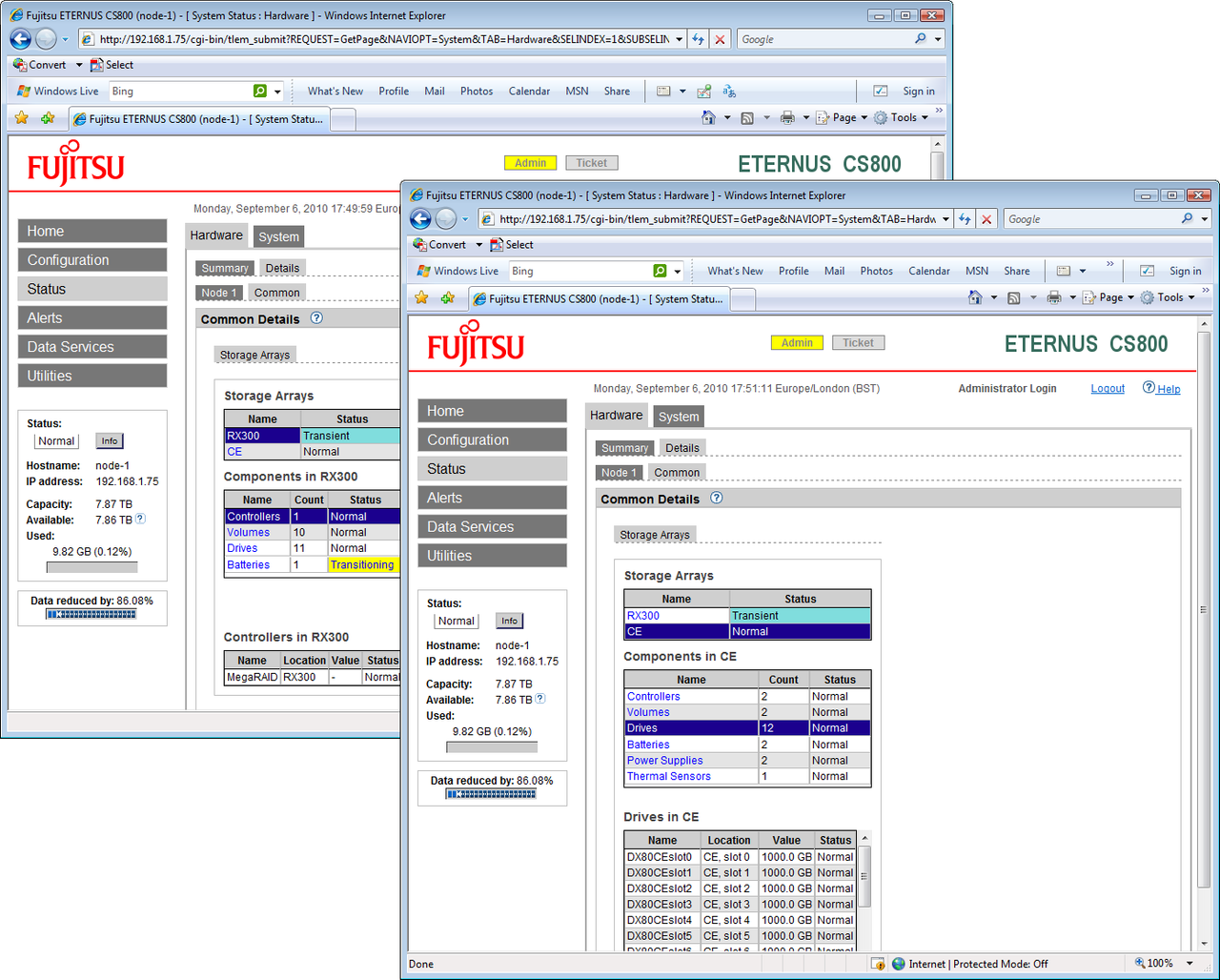
Task: Click used capacity bar in front window
Action: click(x=492, y=747)
